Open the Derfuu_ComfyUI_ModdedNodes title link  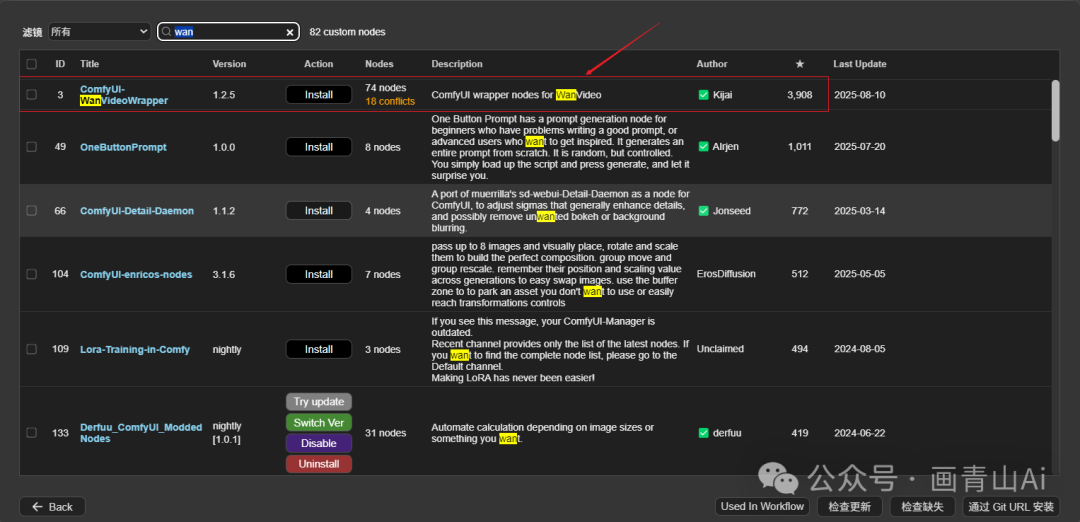pos(141,433)
